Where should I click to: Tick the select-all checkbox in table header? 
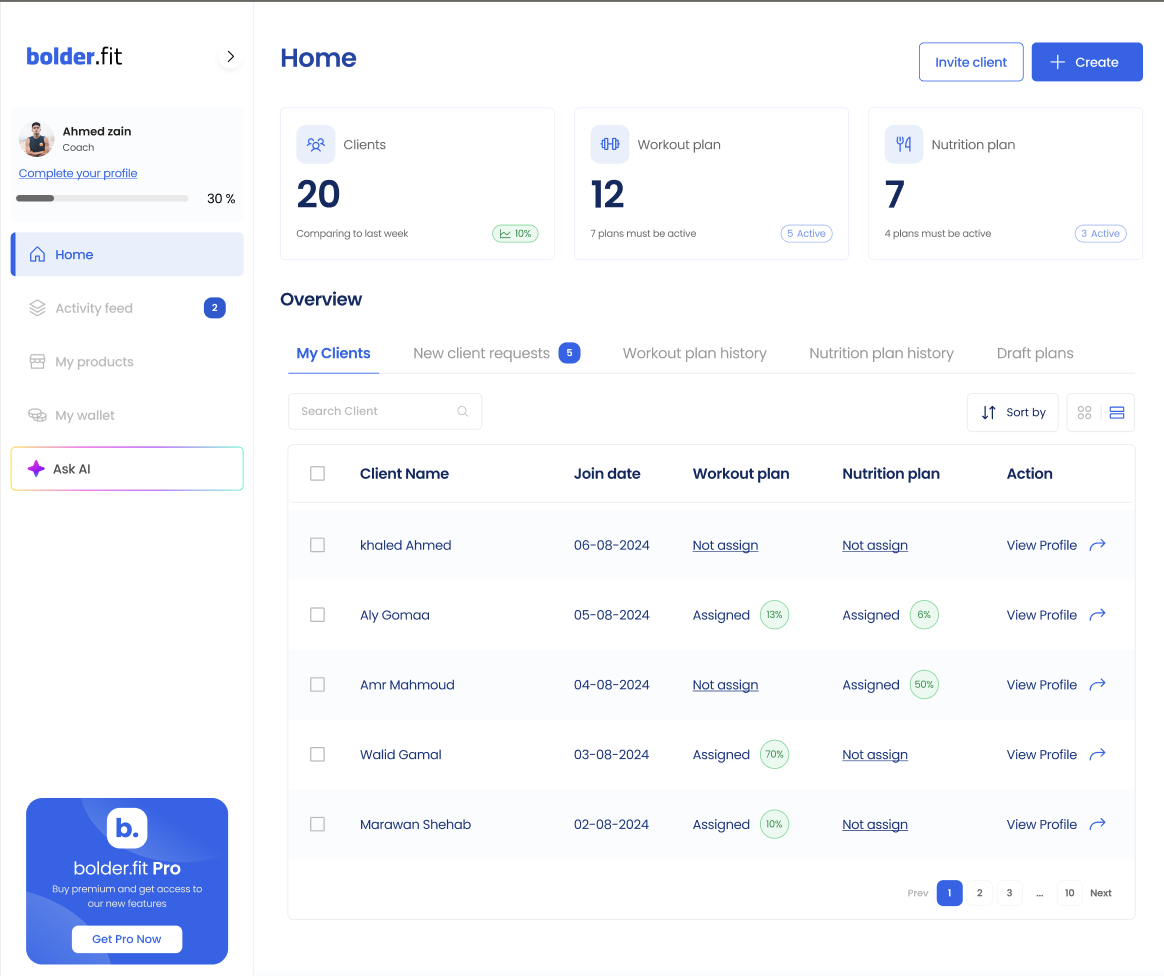[x=317, y=474]
